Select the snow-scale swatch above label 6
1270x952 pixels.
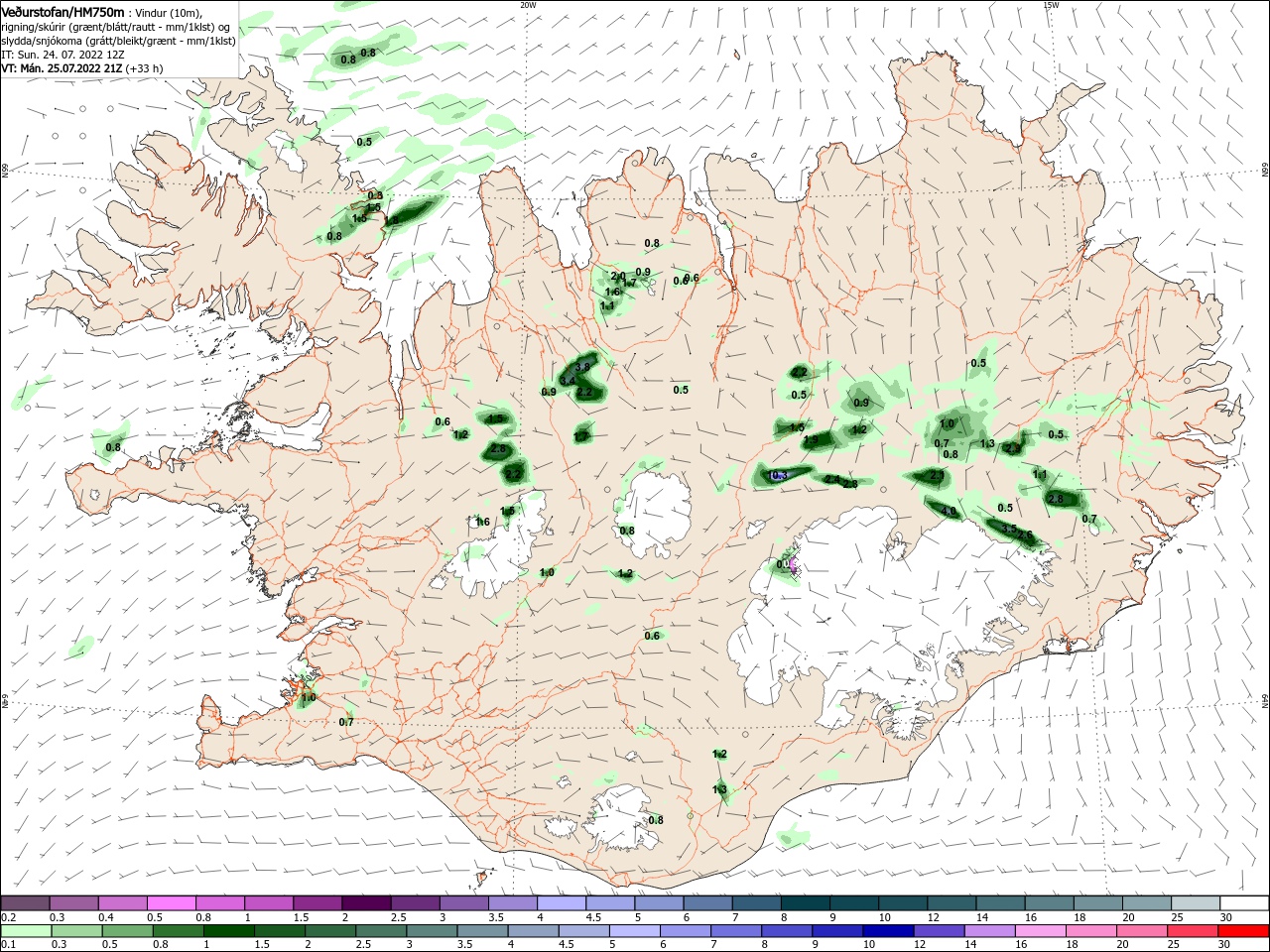(707, 903)
